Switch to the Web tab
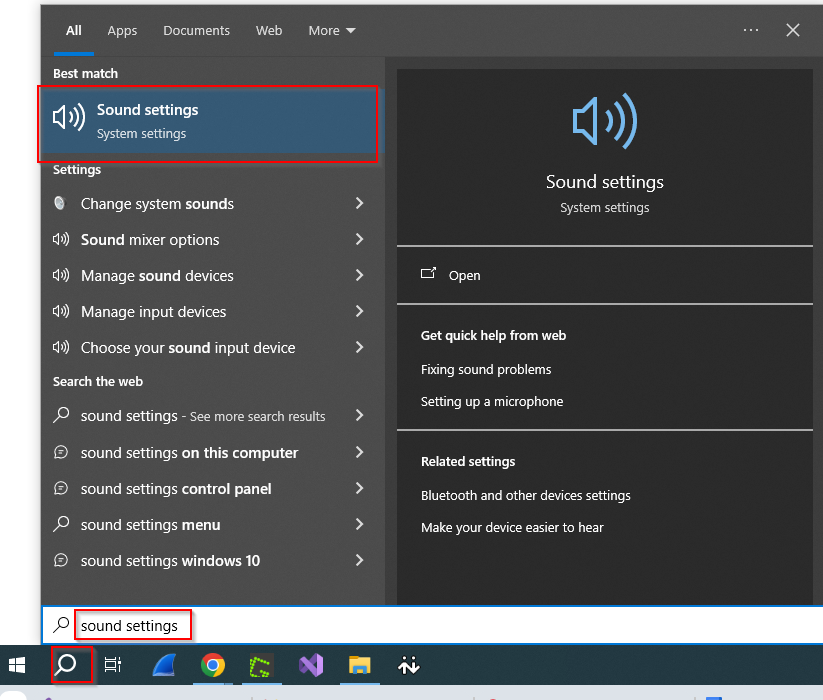Viewport: 823px width, 700px height. (x=269, y=30)
